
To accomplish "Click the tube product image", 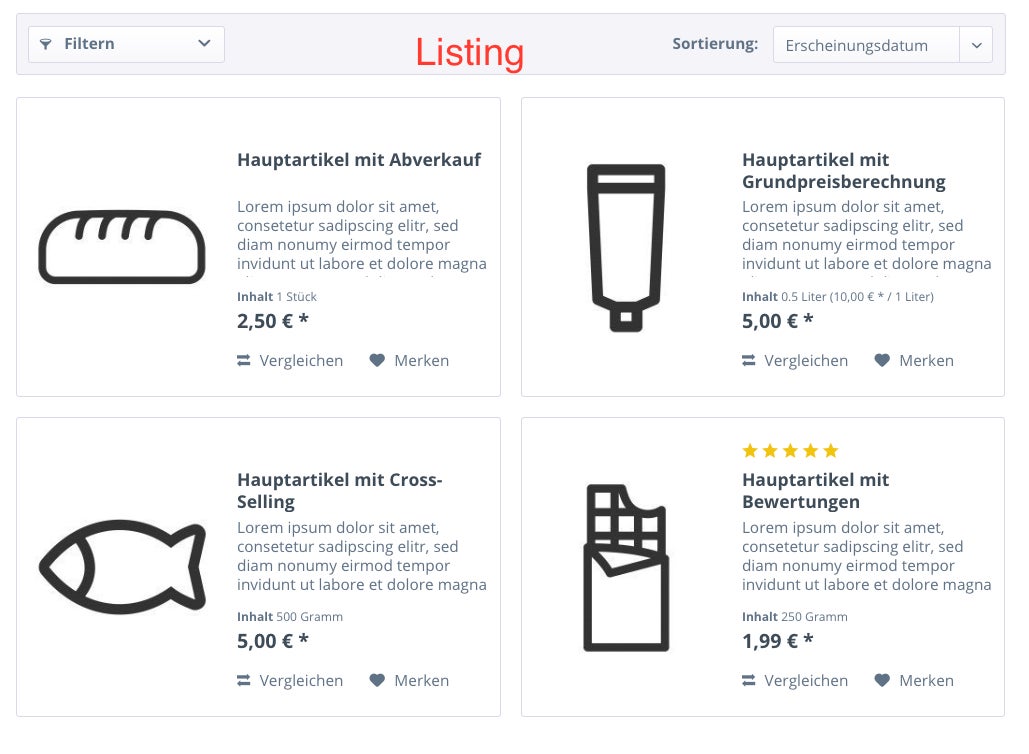I will click(x=626, y=247).
